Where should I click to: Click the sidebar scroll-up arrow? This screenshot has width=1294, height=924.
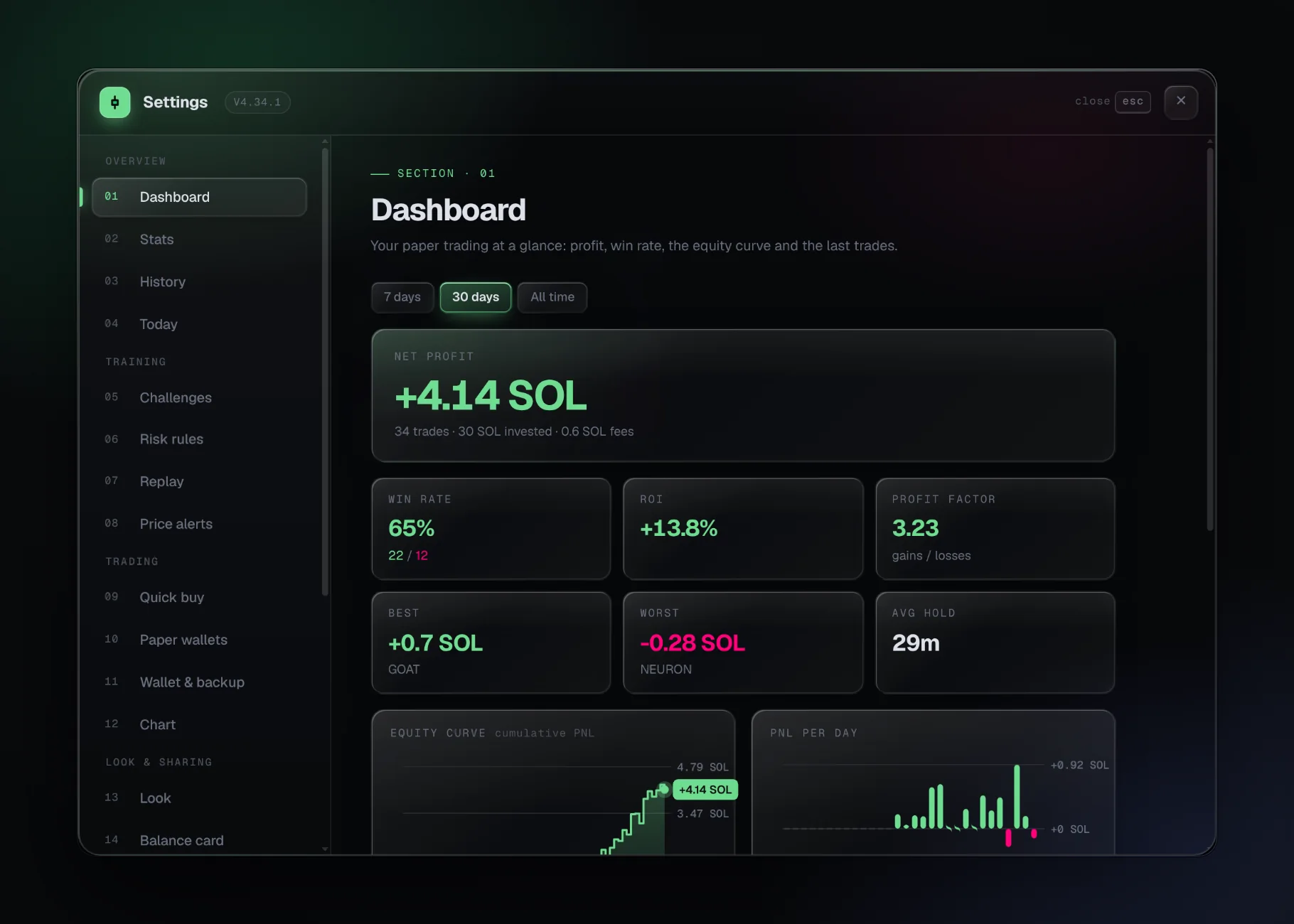point(325,141)
